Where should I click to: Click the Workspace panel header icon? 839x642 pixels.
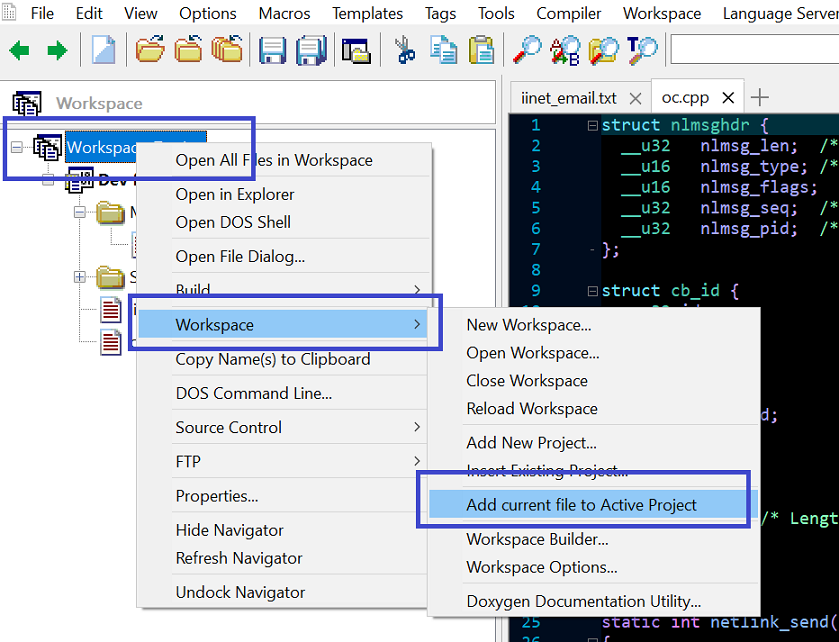pos(27,103)
